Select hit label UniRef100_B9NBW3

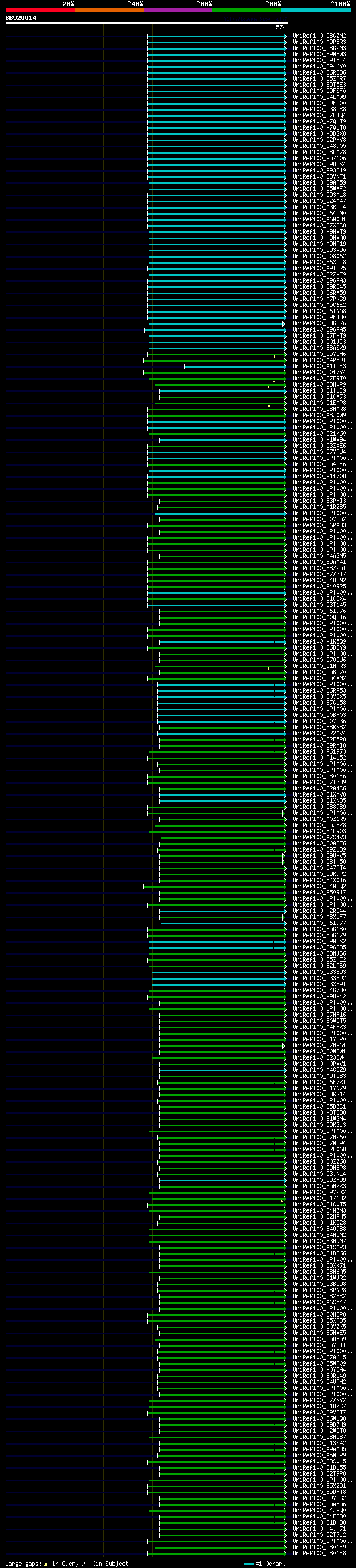point(319,54)
